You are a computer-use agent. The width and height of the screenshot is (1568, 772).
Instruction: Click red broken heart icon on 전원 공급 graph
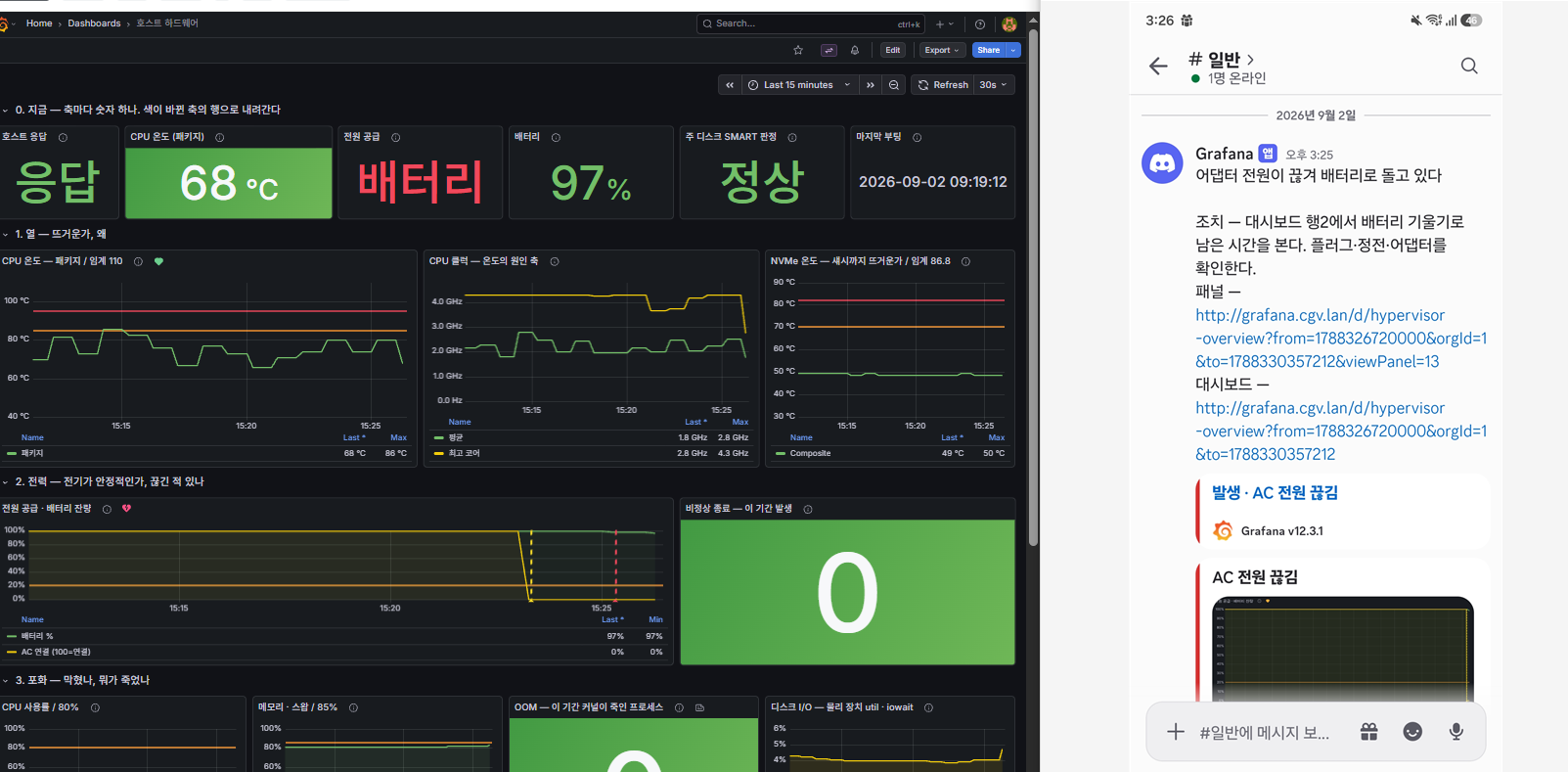[x=126, y=509]
